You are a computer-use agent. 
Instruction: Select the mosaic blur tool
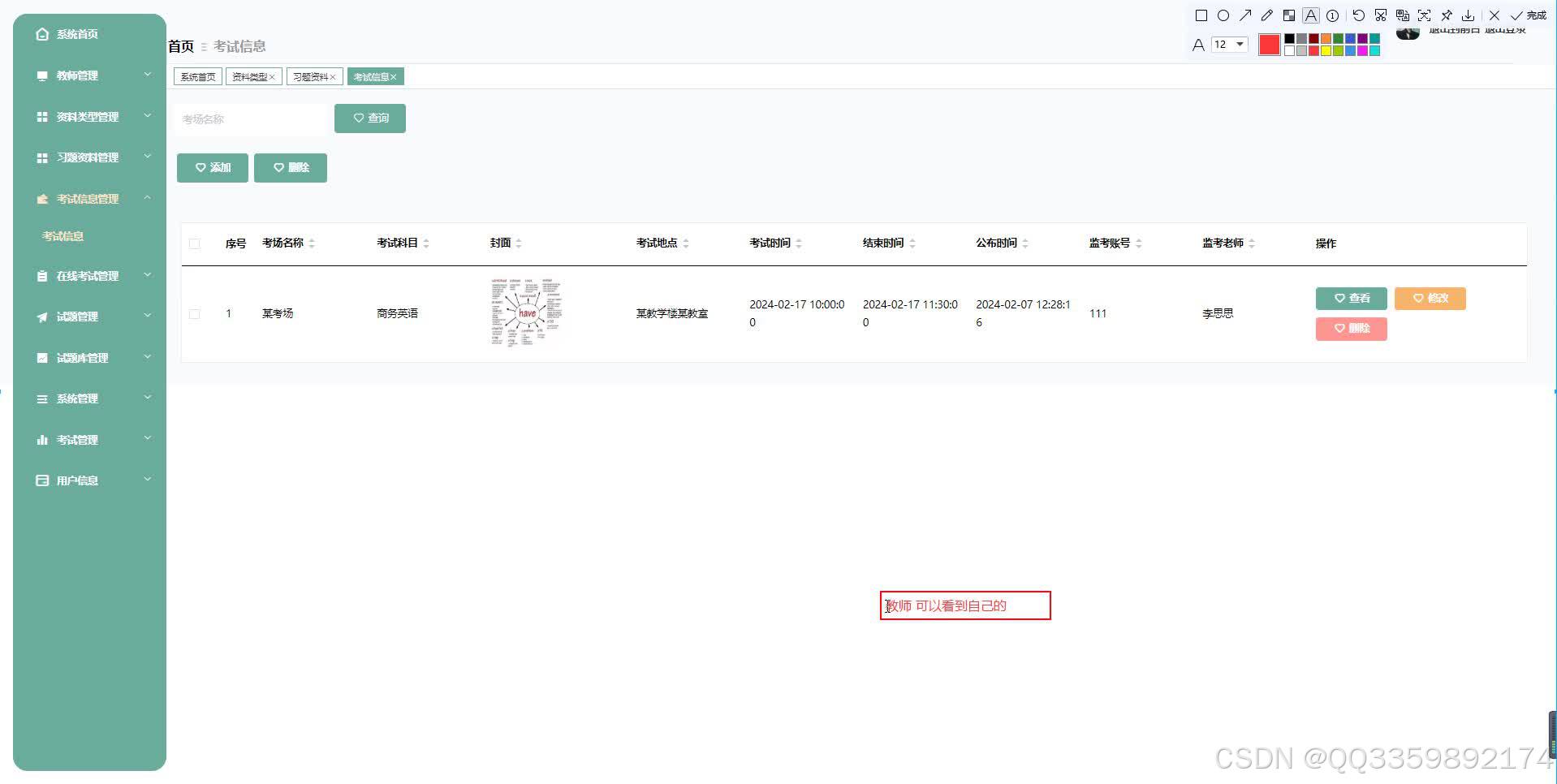(x=1288, y=15)
